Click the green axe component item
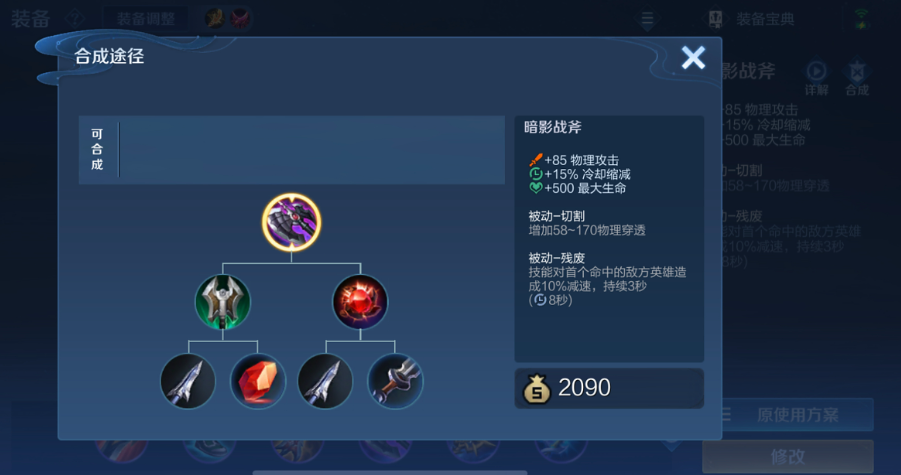This screenshot has width=901, height=475. point(222,302)
